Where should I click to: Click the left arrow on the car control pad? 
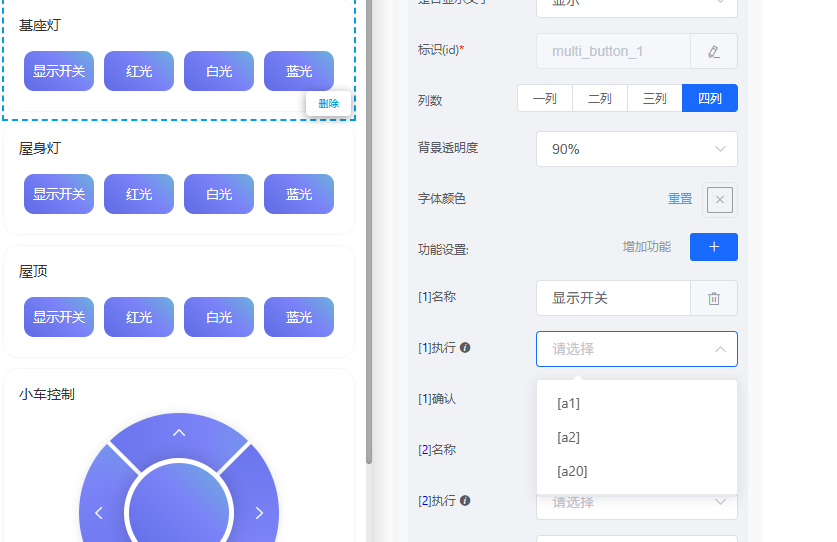(99, 513)
